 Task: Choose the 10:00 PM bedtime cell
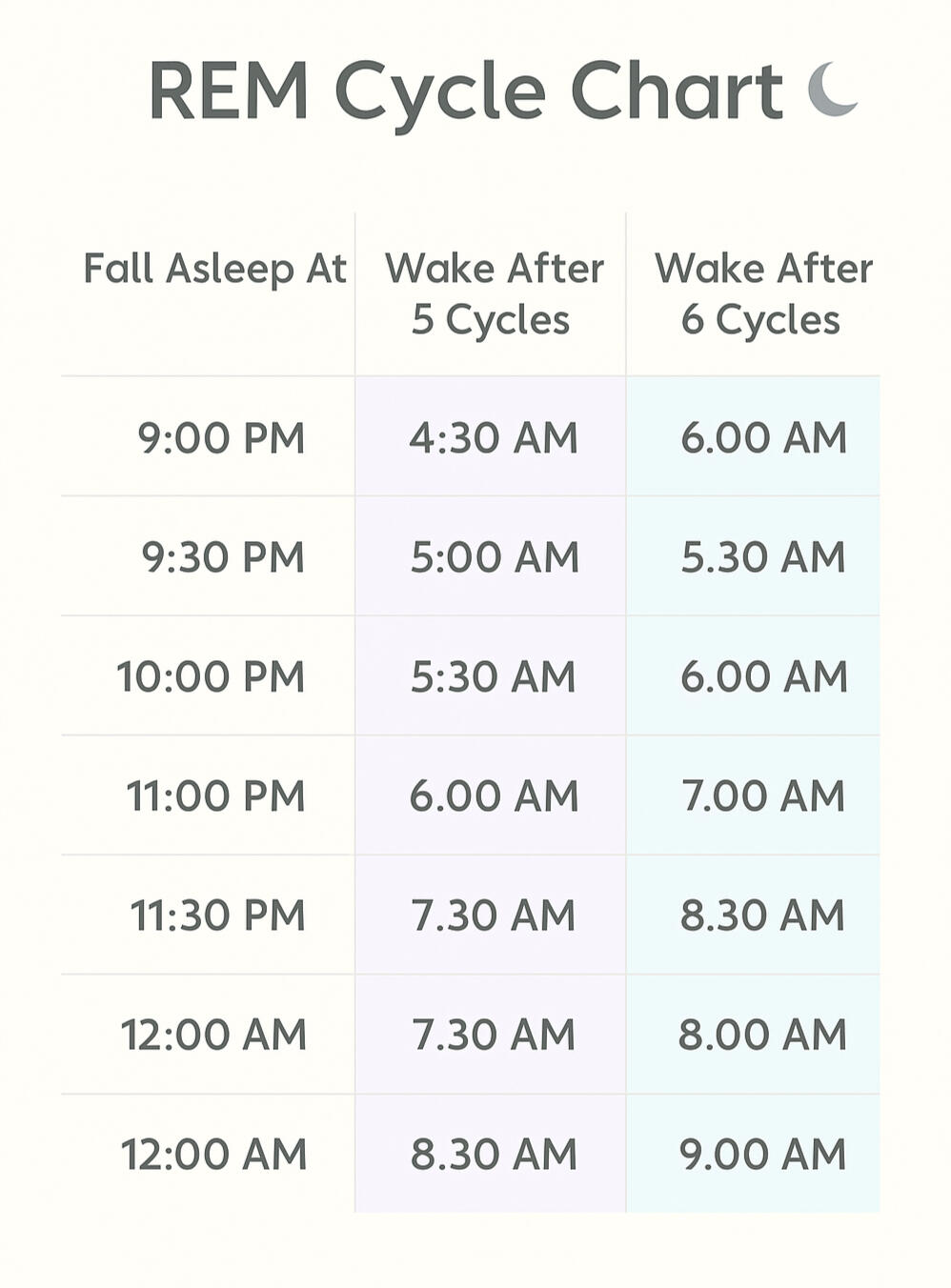tap(211, 676)
